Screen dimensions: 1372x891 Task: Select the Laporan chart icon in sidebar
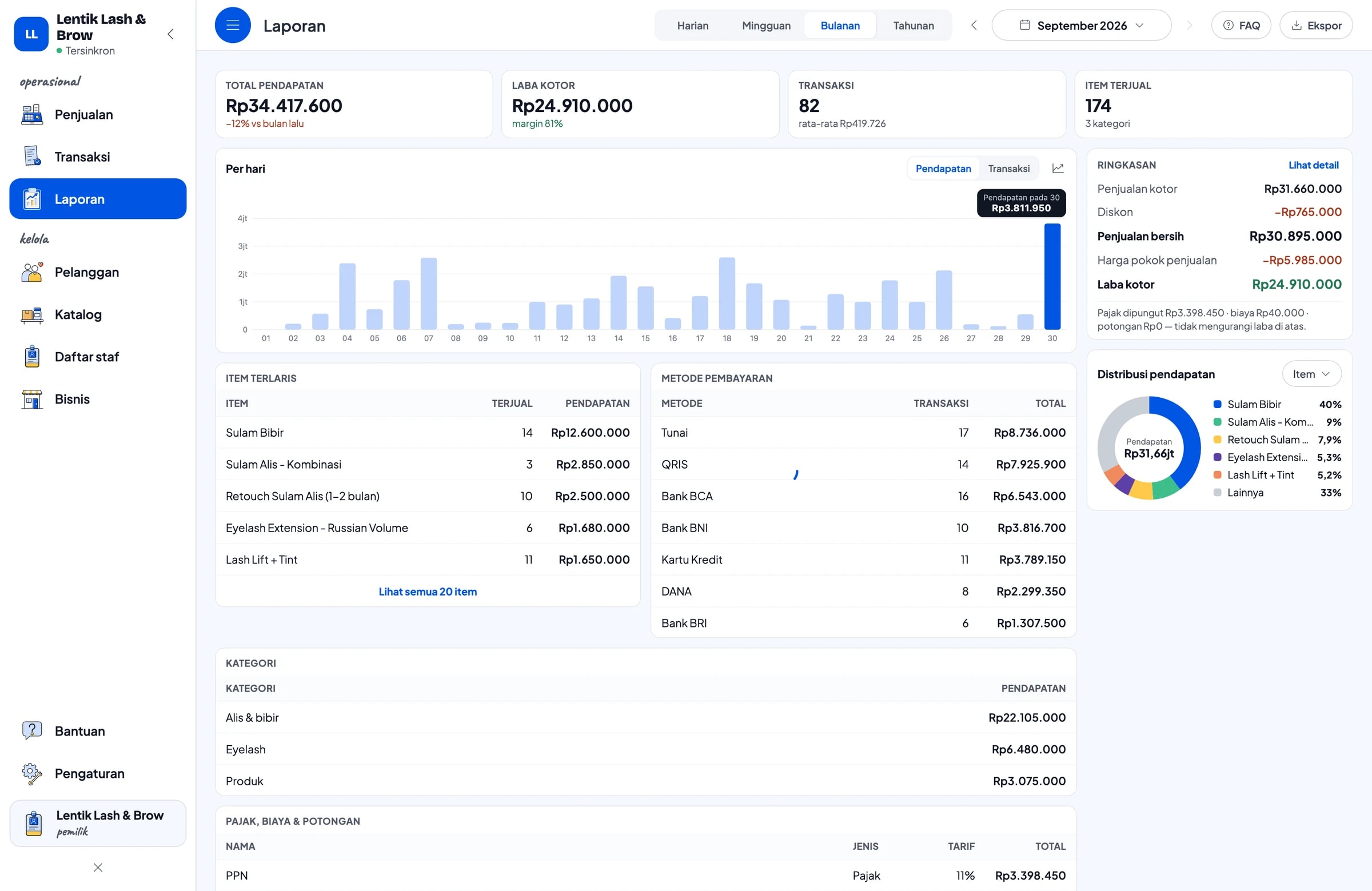pos(32,199)
